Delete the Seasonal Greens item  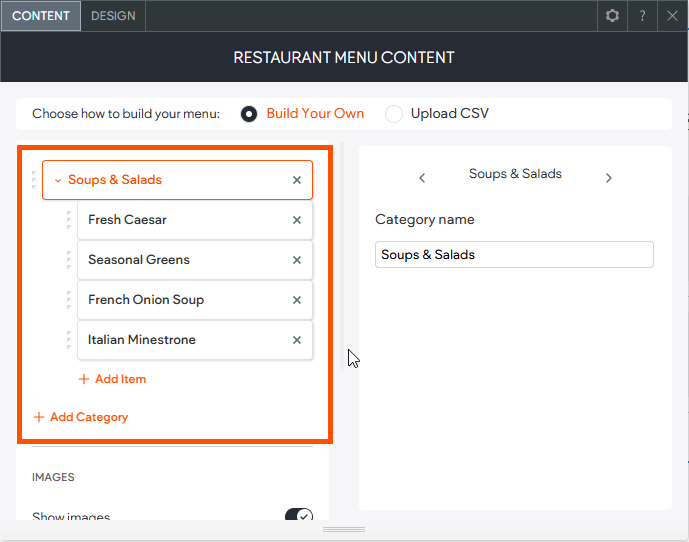296,261
